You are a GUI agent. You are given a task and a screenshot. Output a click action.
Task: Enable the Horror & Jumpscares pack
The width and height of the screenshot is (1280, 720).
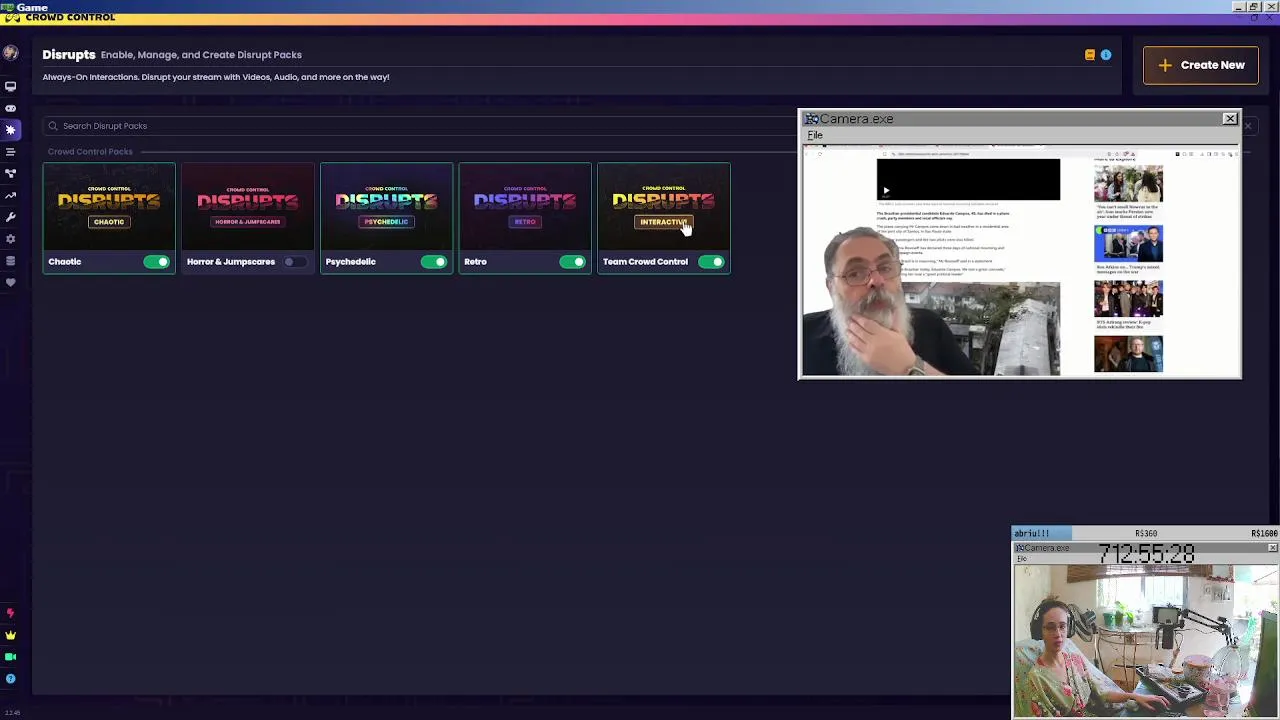click(x=294, y=262)
